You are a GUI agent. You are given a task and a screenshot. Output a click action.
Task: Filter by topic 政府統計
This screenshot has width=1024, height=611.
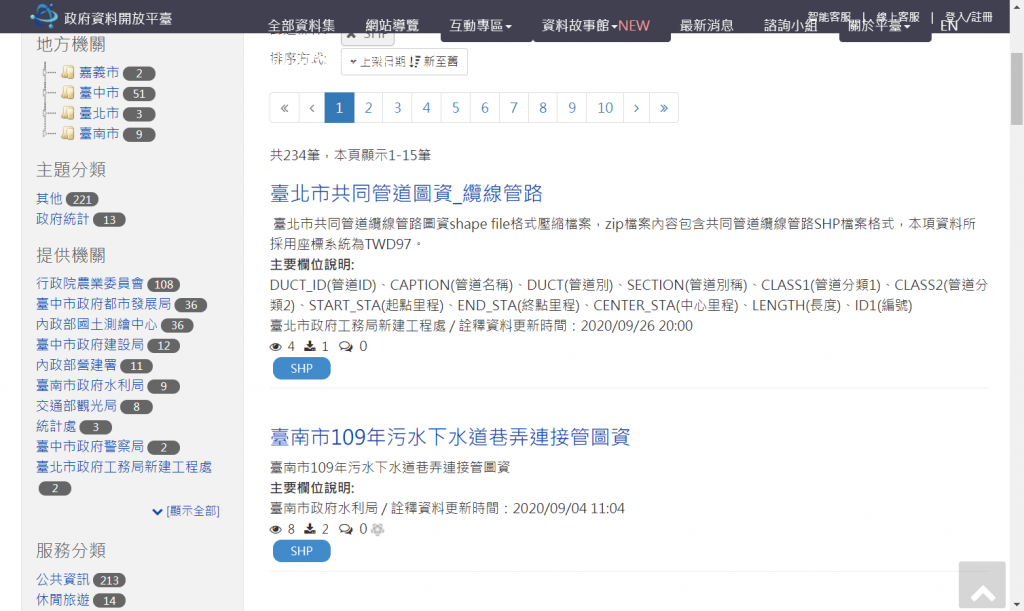[x=62, y=219]
